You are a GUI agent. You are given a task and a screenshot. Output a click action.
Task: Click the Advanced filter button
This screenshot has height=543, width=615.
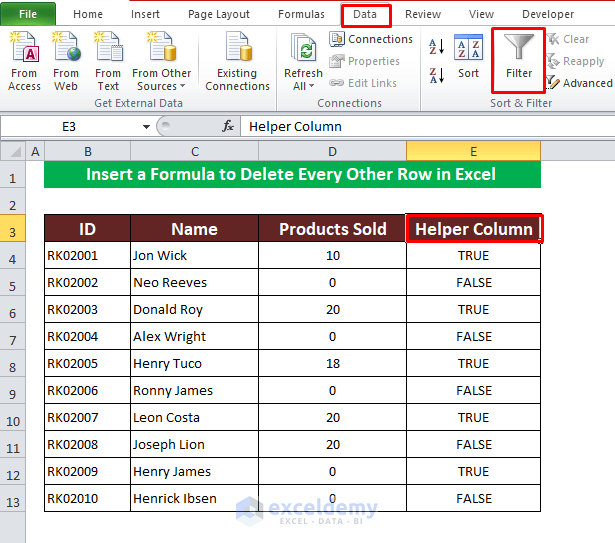pyautogui.click(x=579, y=83)
